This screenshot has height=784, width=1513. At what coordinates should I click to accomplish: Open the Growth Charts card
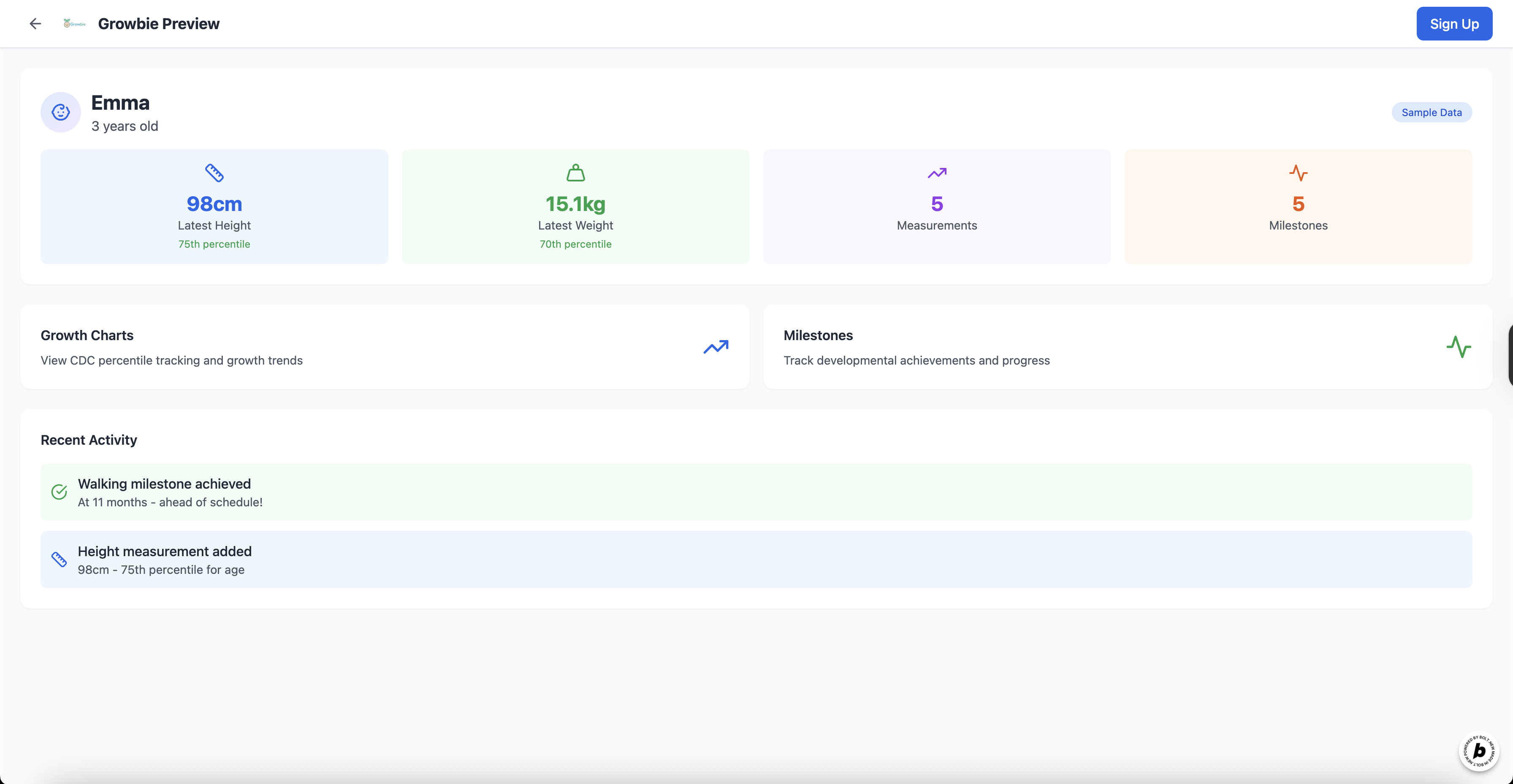click(385, 346)
